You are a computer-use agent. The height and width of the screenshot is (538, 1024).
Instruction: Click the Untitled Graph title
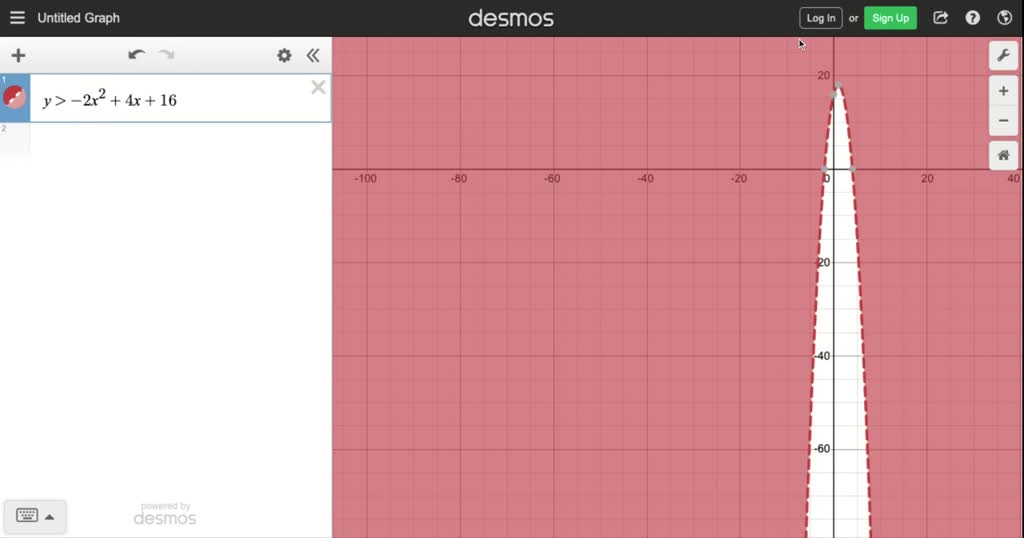(x=78, y=18)
